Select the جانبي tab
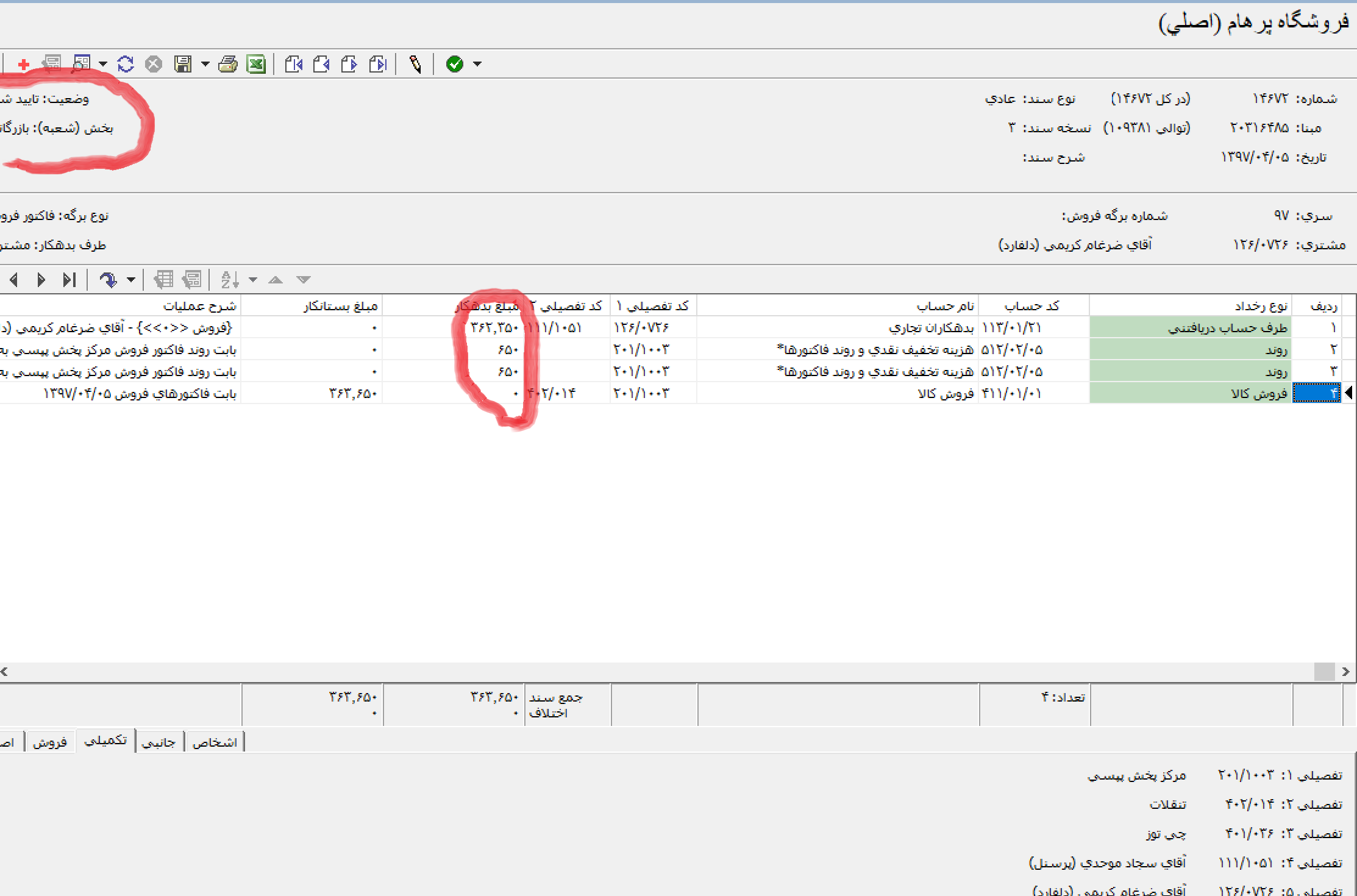 (x=158, y=742)
